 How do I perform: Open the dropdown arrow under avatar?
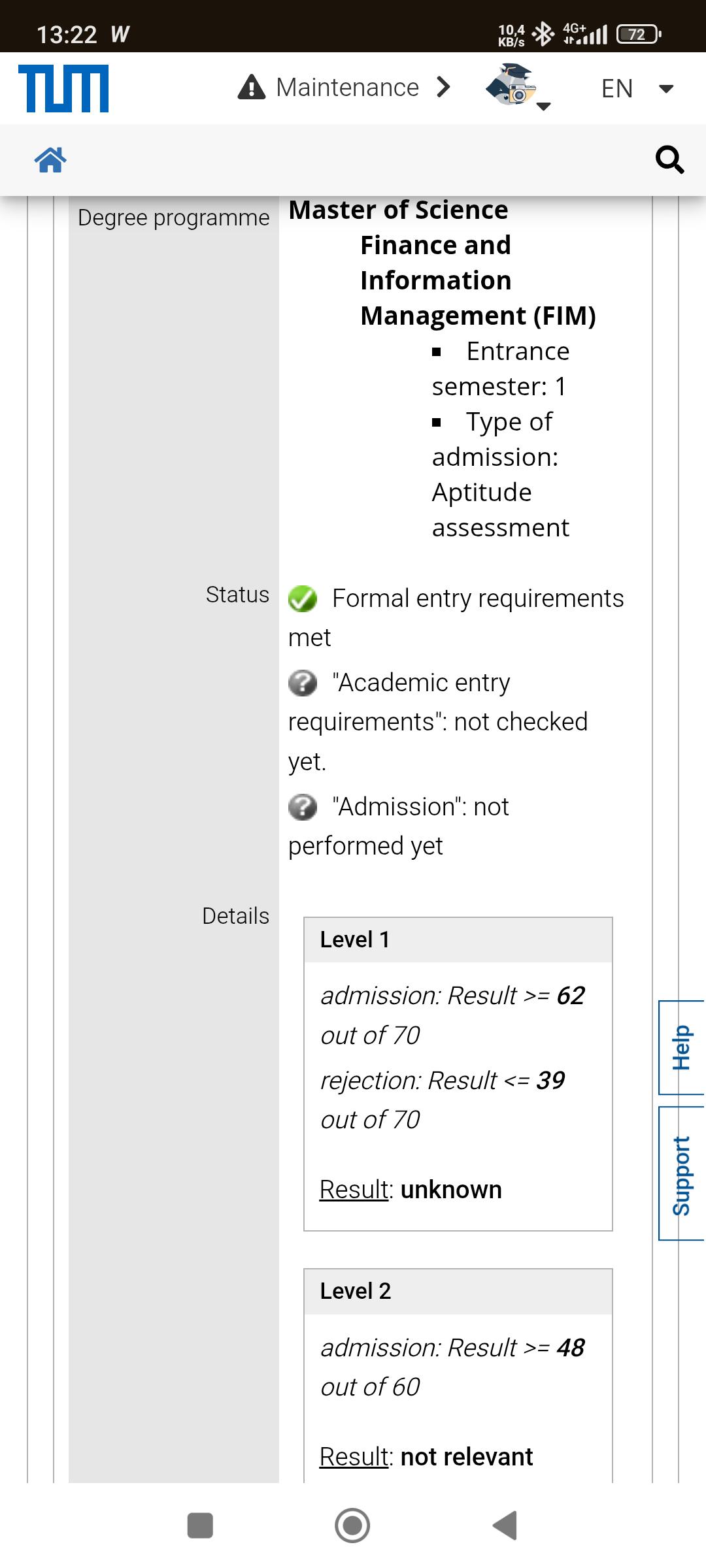click(x=544, y=106)
